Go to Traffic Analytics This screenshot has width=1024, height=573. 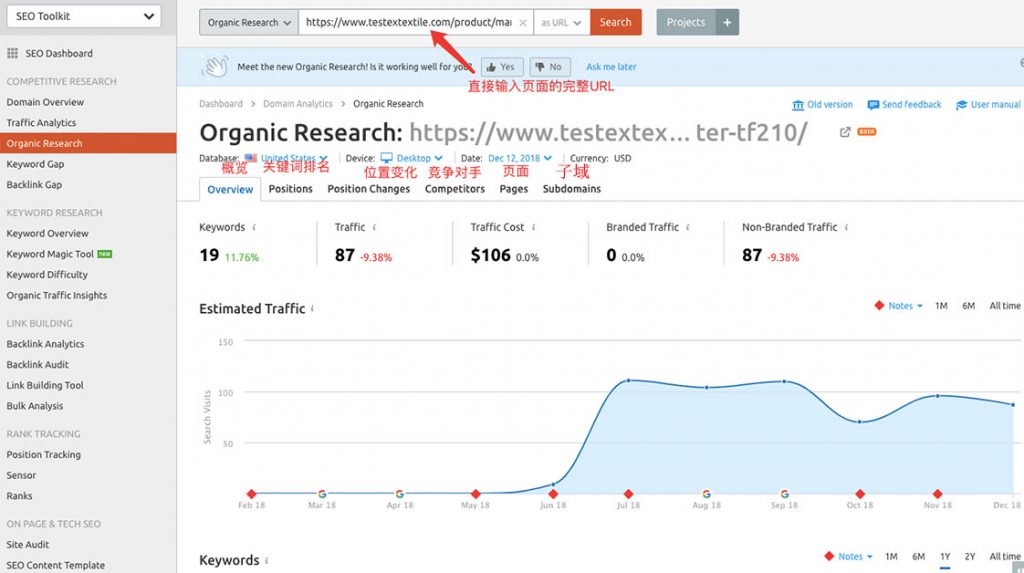click(41, 123)
